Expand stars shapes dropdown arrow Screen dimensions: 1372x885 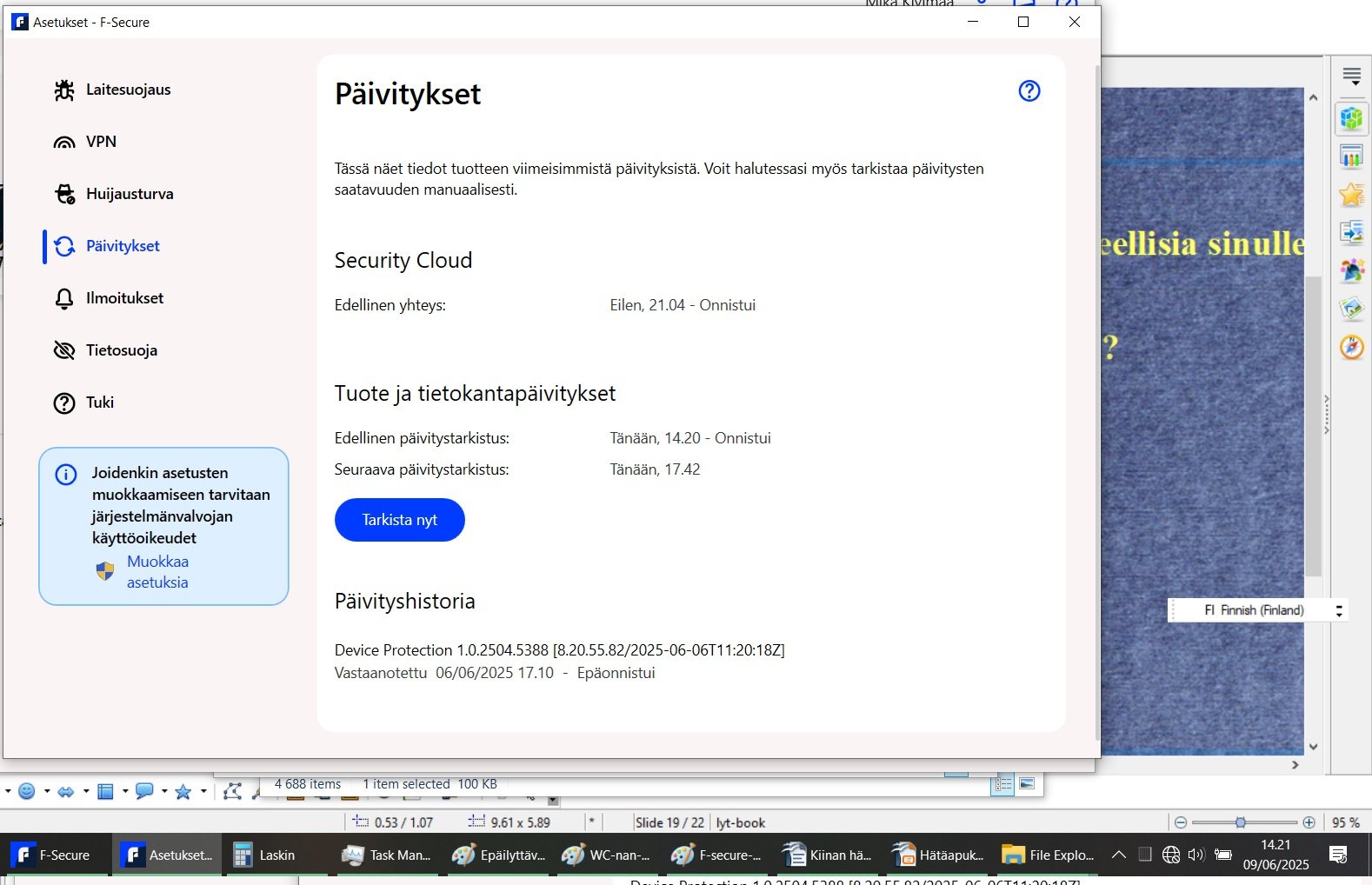click(203, 791)
